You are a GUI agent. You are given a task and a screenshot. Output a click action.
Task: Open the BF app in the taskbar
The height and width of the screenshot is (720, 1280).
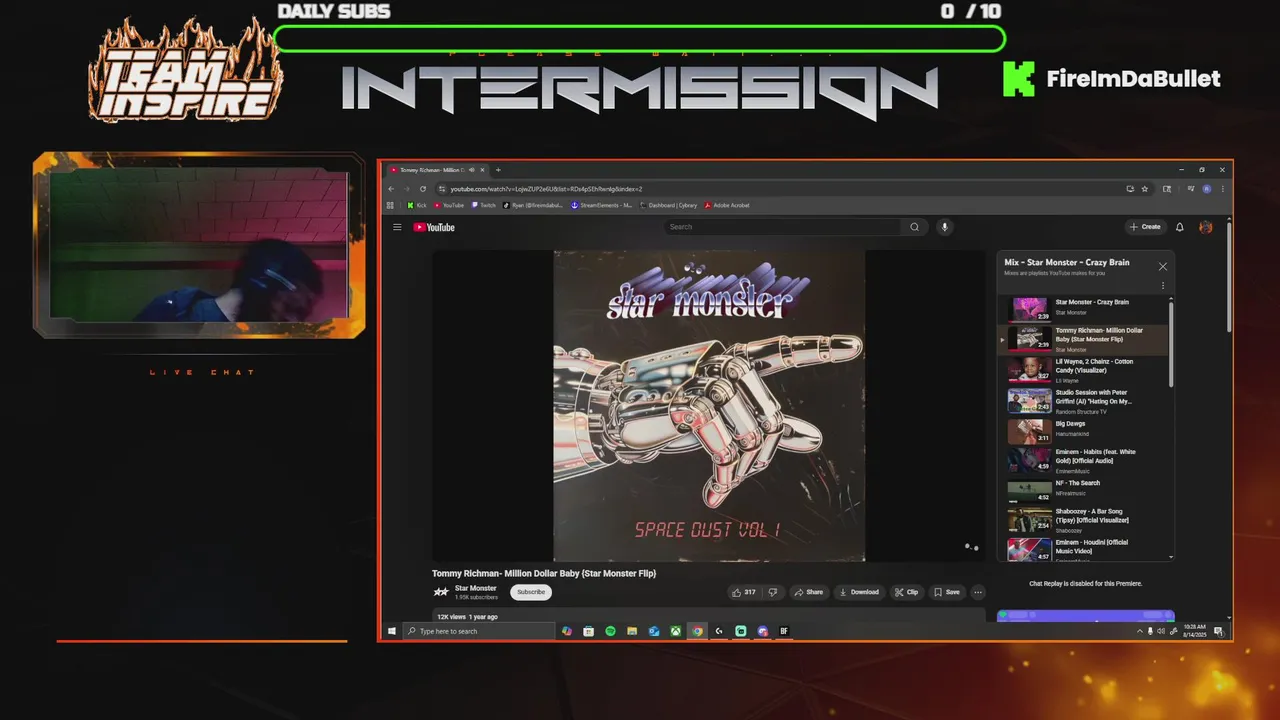[784, 631]
